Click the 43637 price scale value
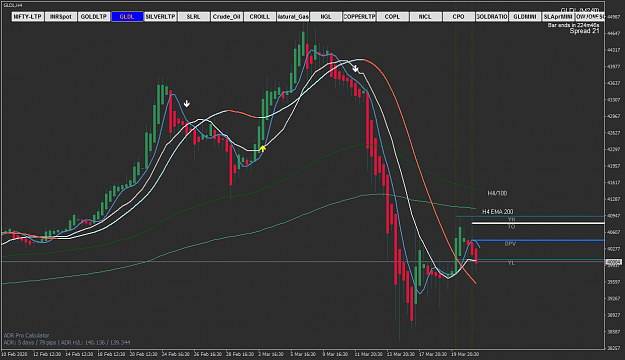This screenshot has height=360, width=625. [x=613, y=83]
